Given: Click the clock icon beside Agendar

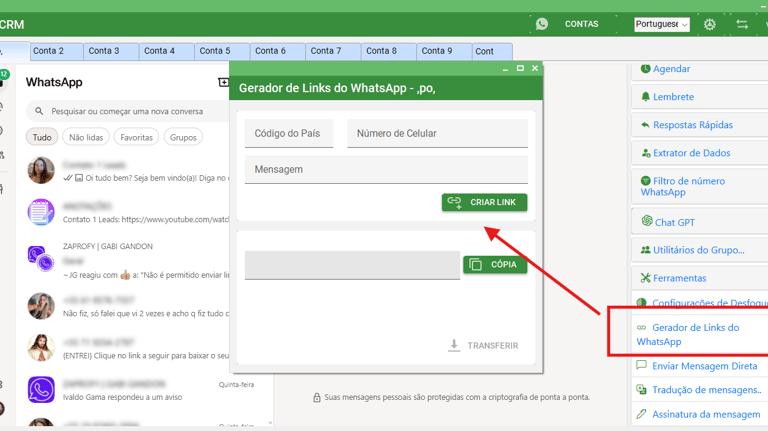Looking at the screenshot, I should [x=646, y=69].
